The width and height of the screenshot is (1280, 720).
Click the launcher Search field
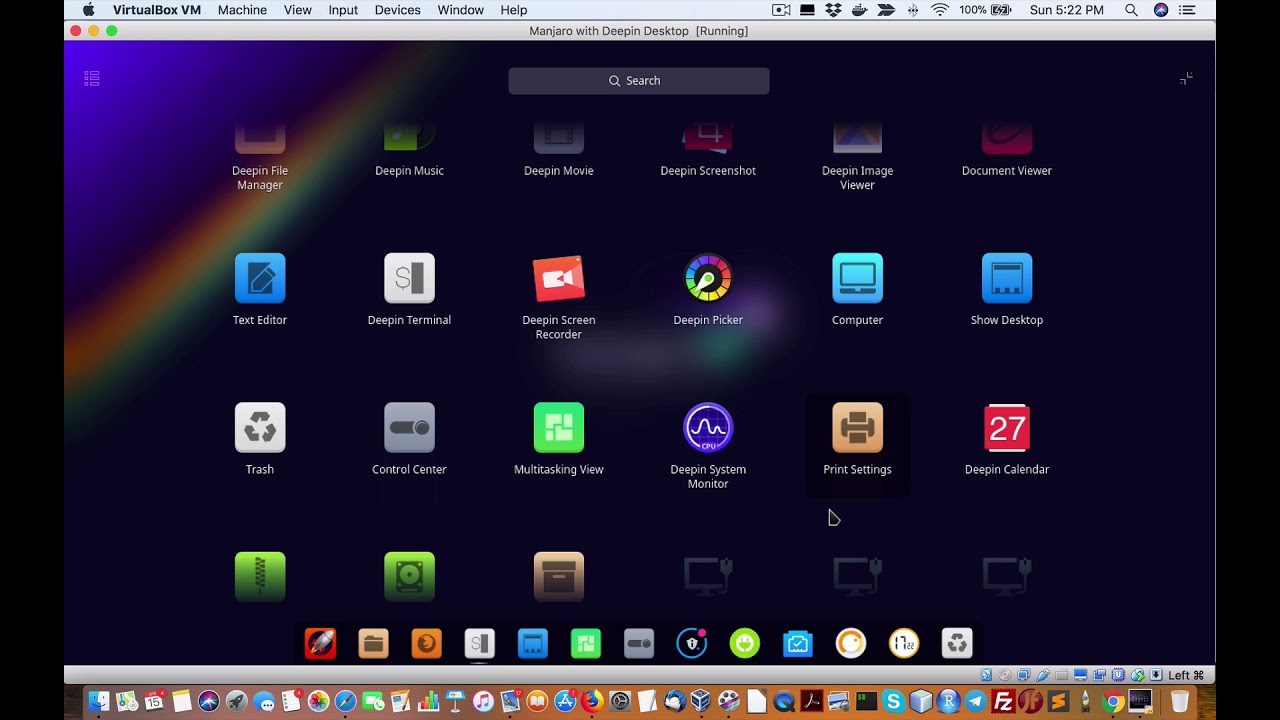pyautogui.click(x=639, y=81)
